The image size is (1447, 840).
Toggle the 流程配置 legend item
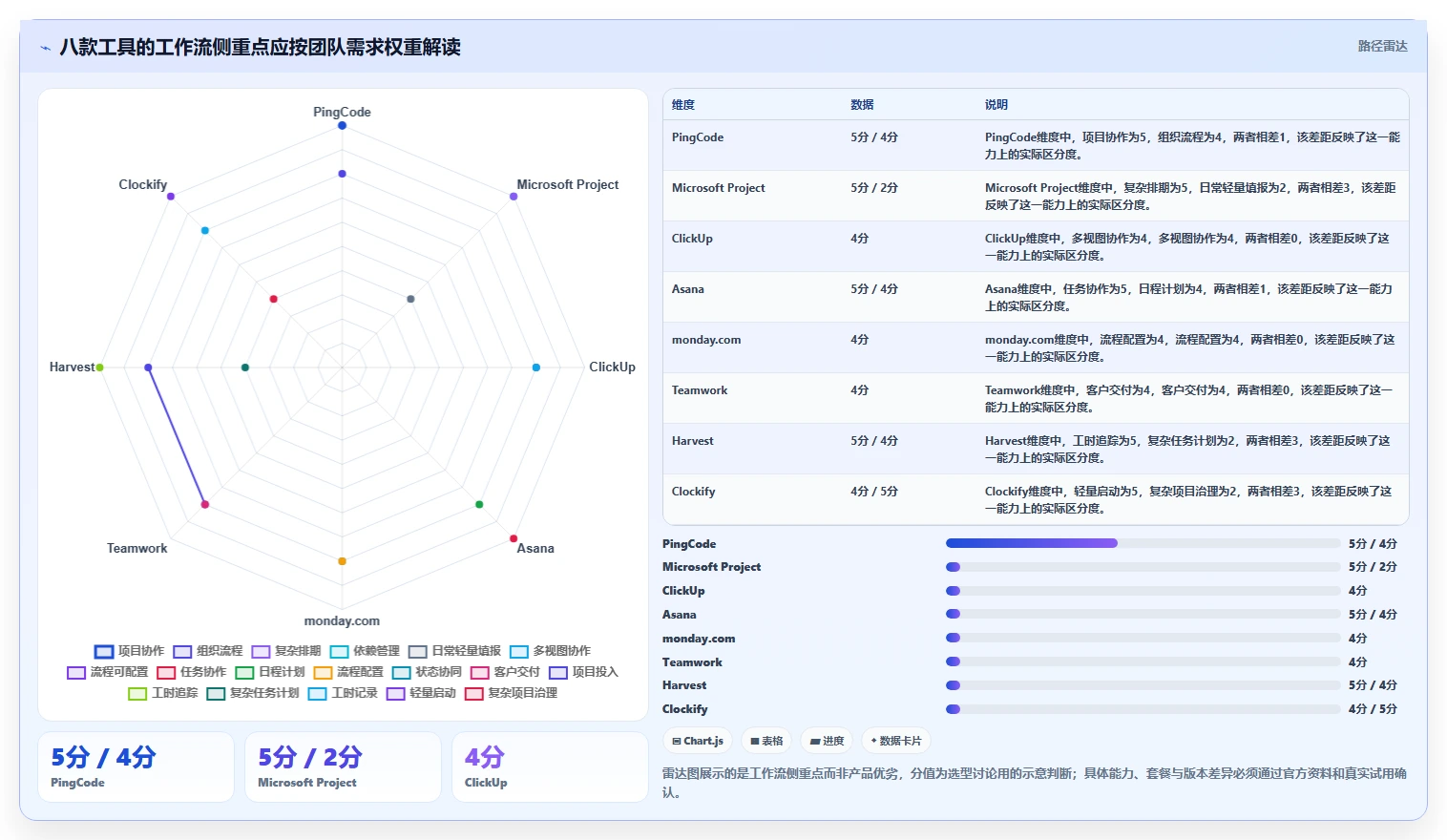(348, 672)
